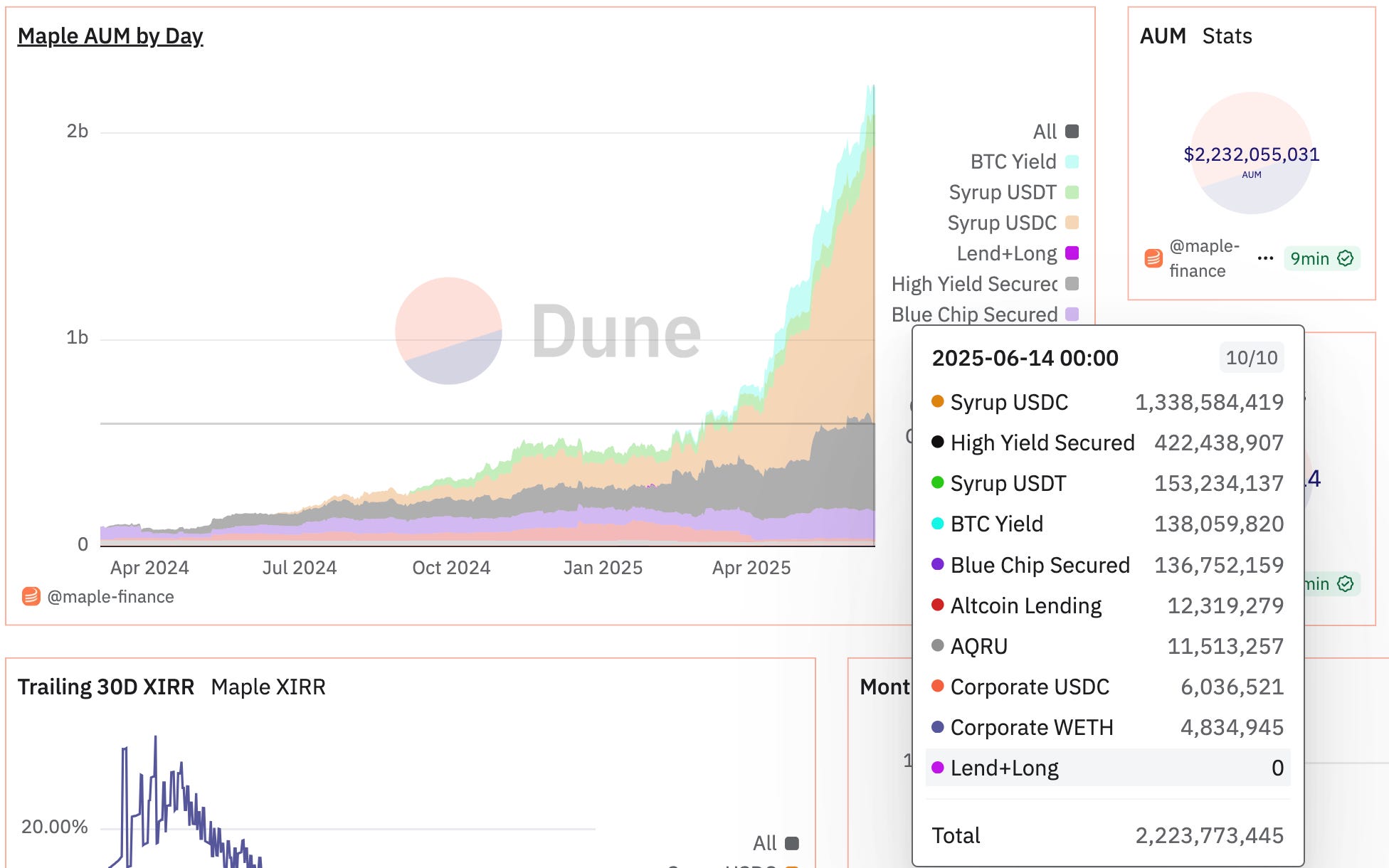Toggle Blue Chip Secured legend square

pyautogui.click(x=1072, y=314)
